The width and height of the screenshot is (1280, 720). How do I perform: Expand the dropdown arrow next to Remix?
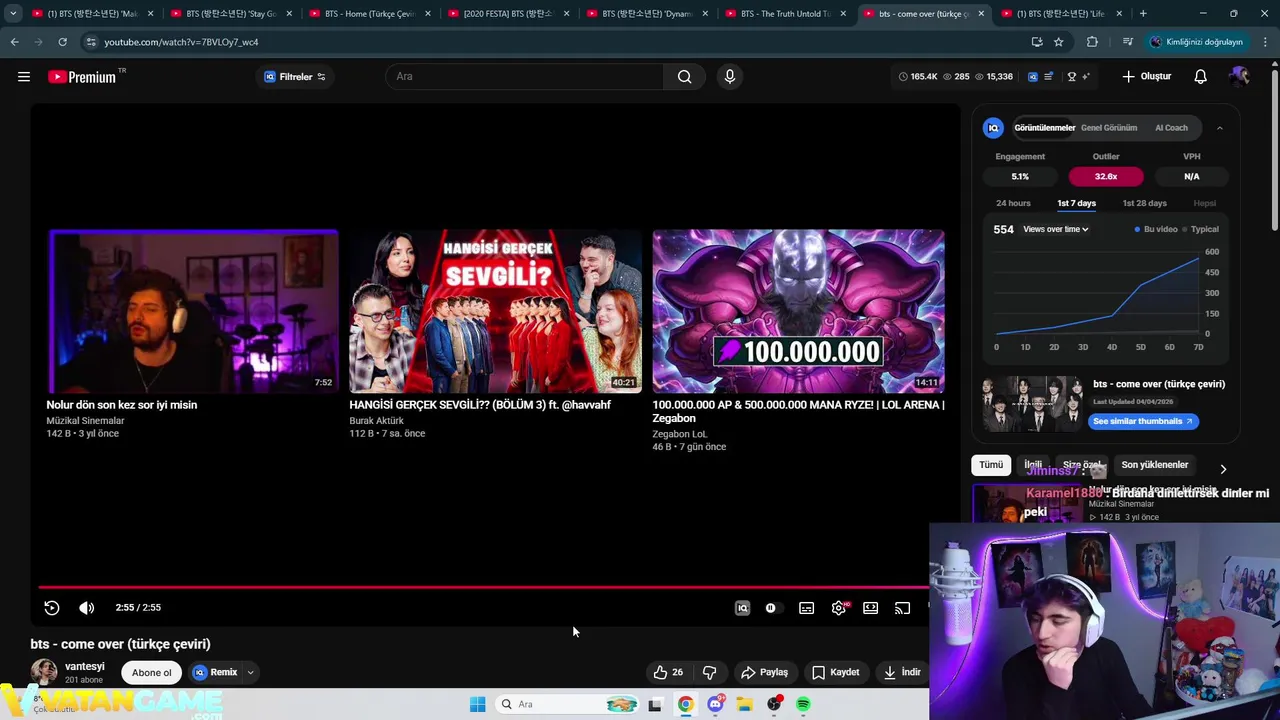[x=251, y=672]
